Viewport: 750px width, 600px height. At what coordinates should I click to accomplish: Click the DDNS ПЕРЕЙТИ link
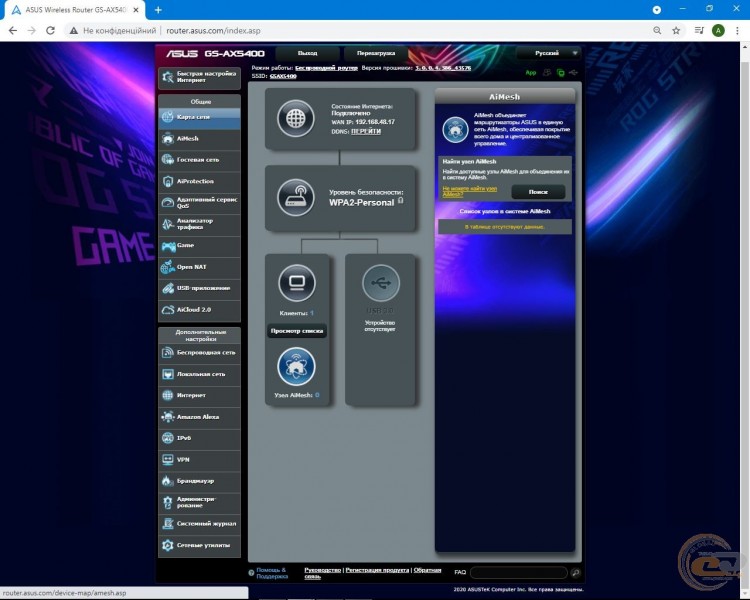pyautogui.click(x=366, y=132)
